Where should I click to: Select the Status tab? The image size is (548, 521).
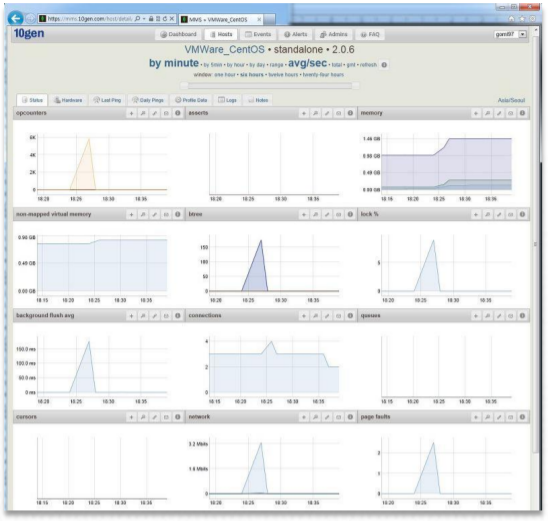point(32,100)
